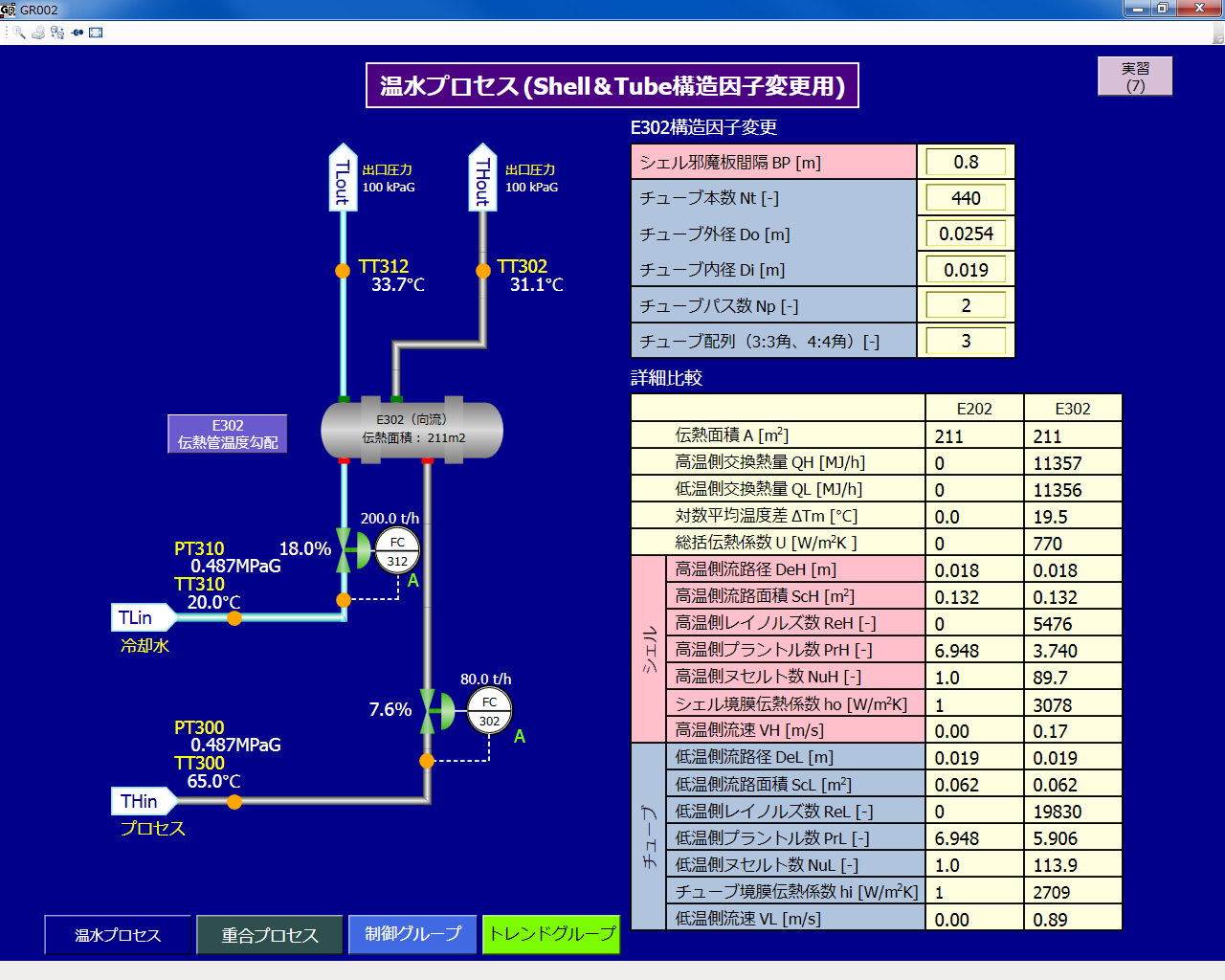Click the shell baffle spacing BP input field

point(966,162)
